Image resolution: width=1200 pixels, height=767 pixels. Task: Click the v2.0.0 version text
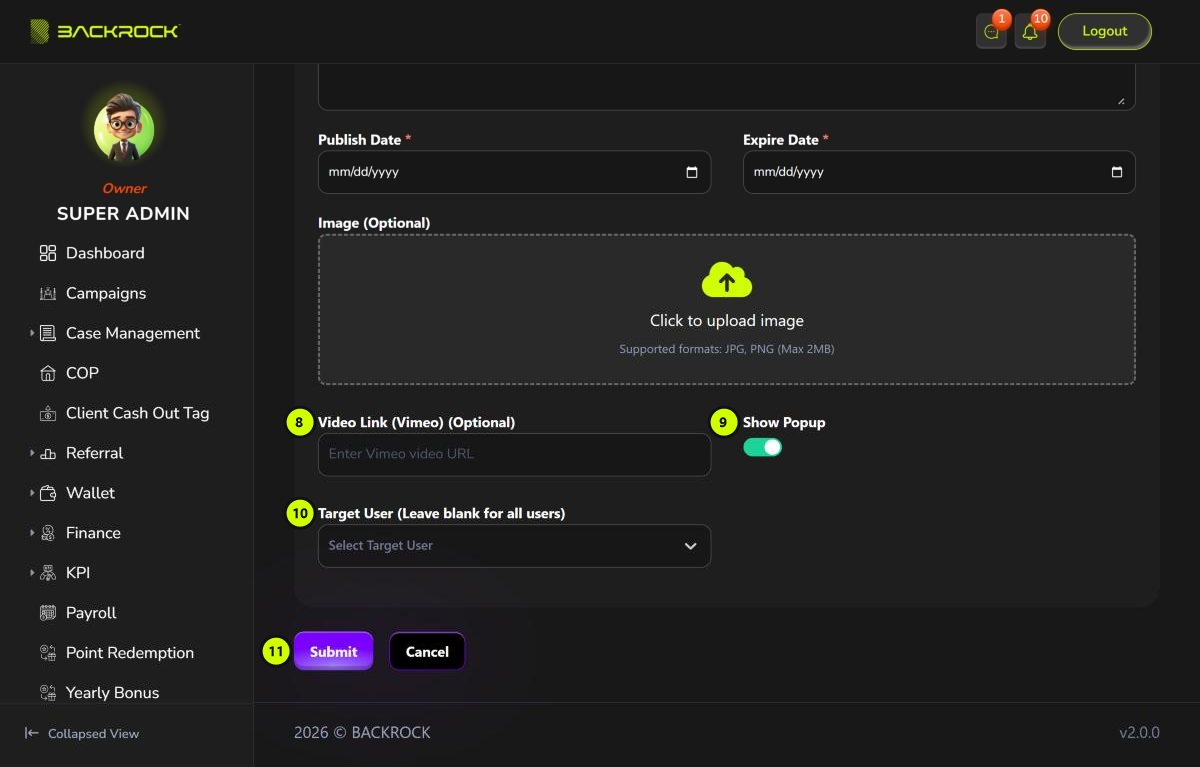coord(1139,733)
